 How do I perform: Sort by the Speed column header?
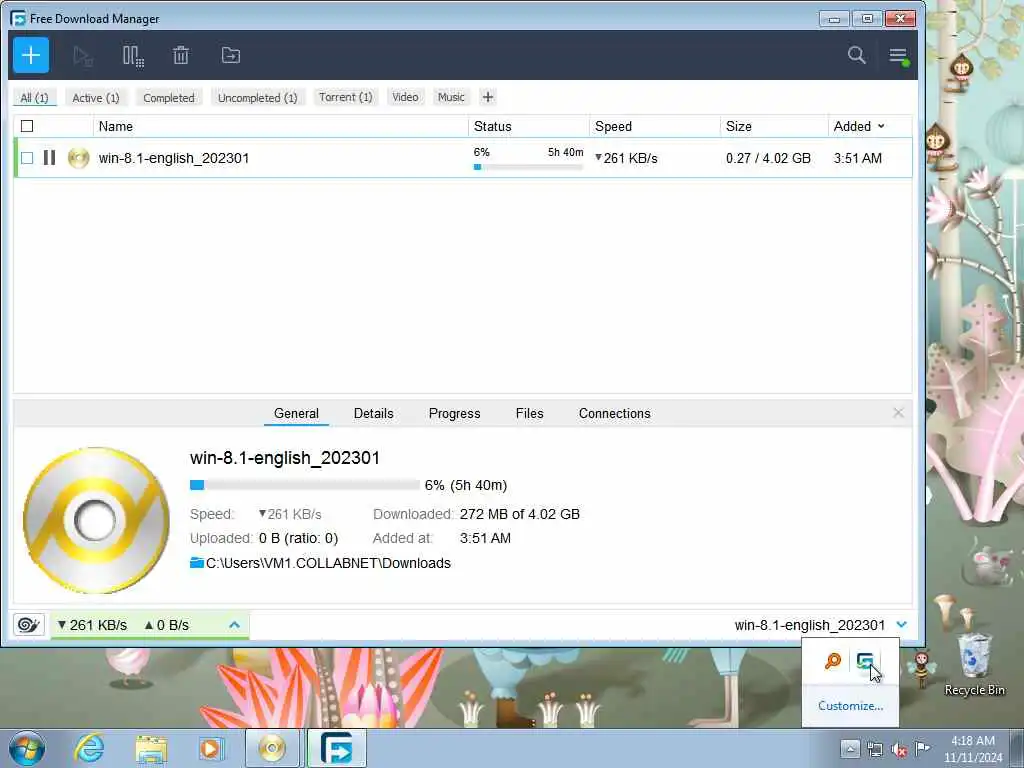coord(655,126)
